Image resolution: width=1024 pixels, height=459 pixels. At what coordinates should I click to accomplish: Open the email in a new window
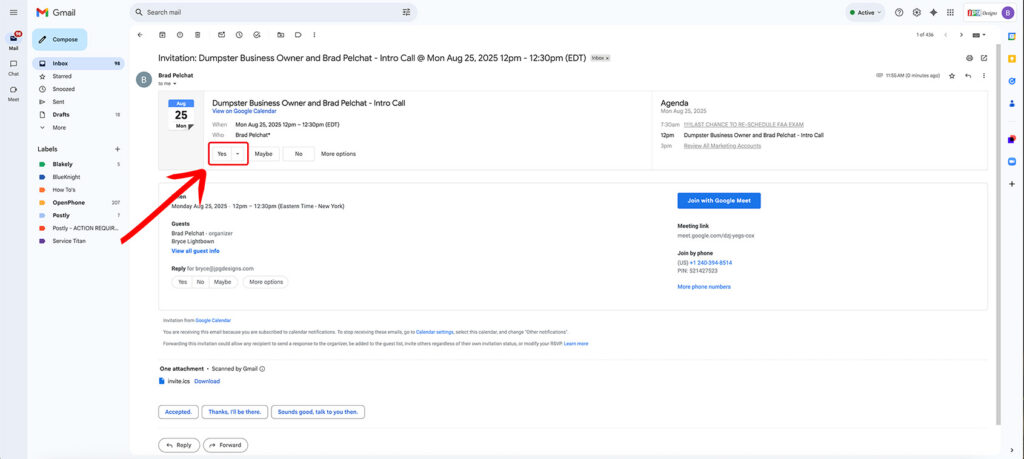point(984,58)
